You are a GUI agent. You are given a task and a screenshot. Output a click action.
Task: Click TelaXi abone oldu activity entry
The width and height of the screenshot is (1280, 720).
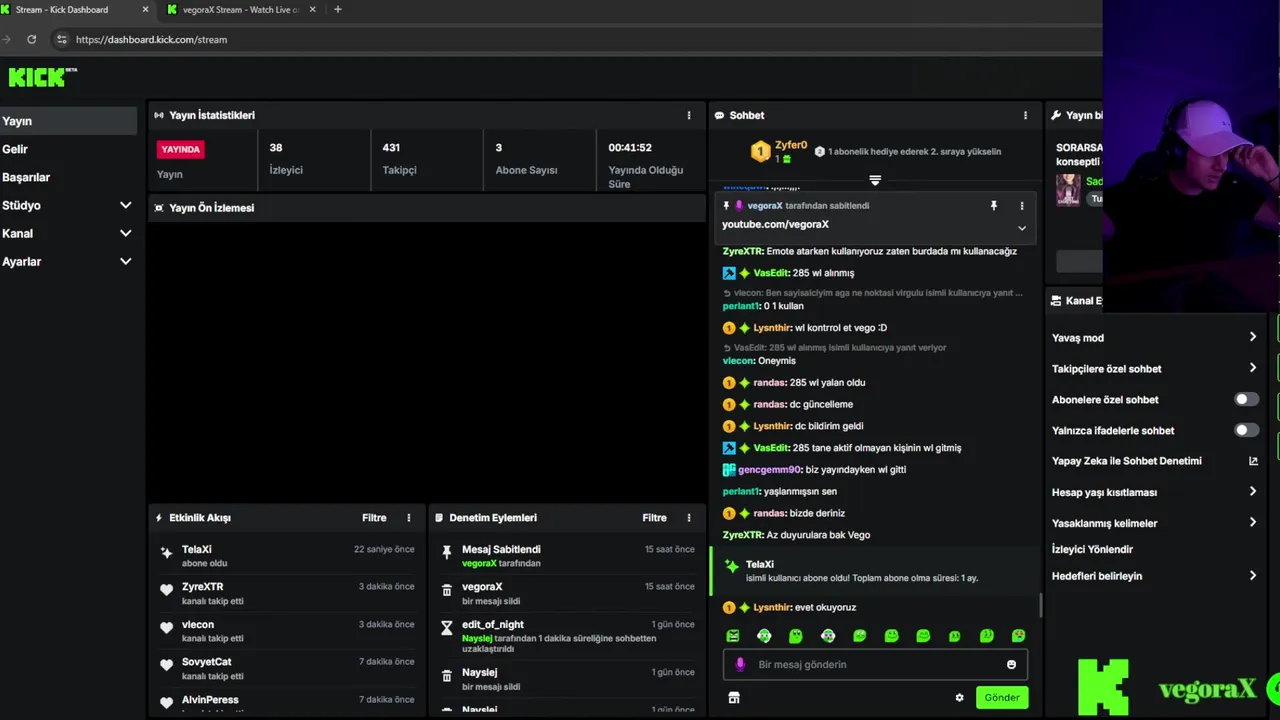click(287, 556)
